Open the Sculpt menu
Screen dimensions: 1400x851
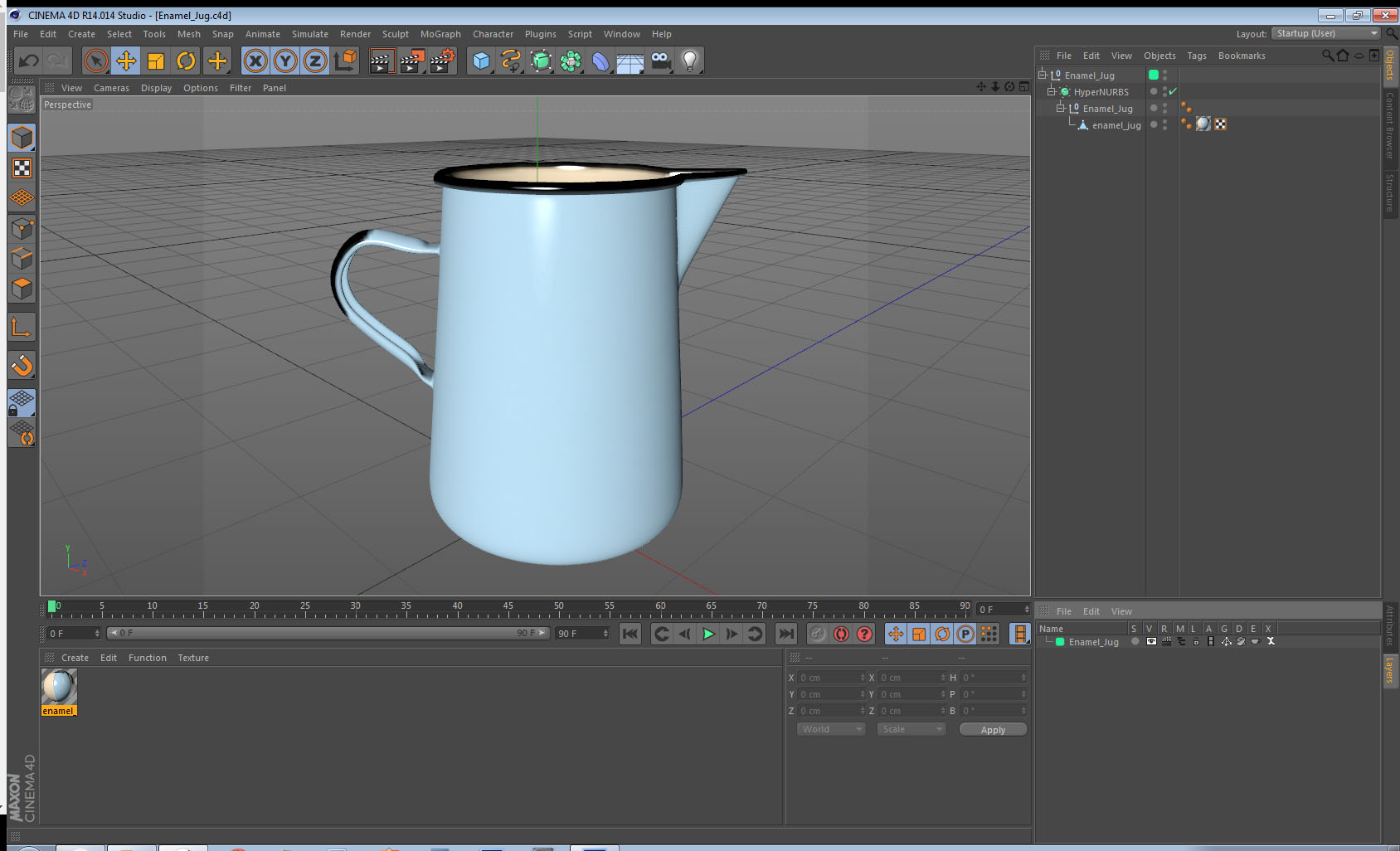396,34
